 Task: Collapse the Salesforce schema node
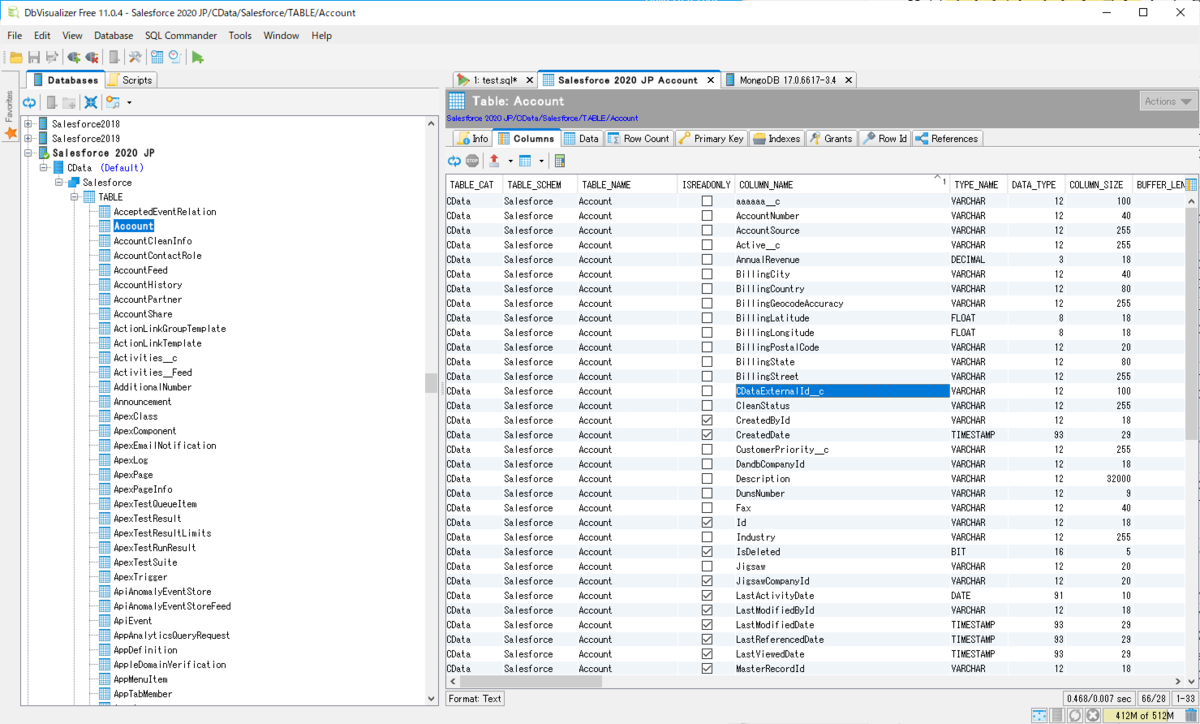tap(59, 183)
